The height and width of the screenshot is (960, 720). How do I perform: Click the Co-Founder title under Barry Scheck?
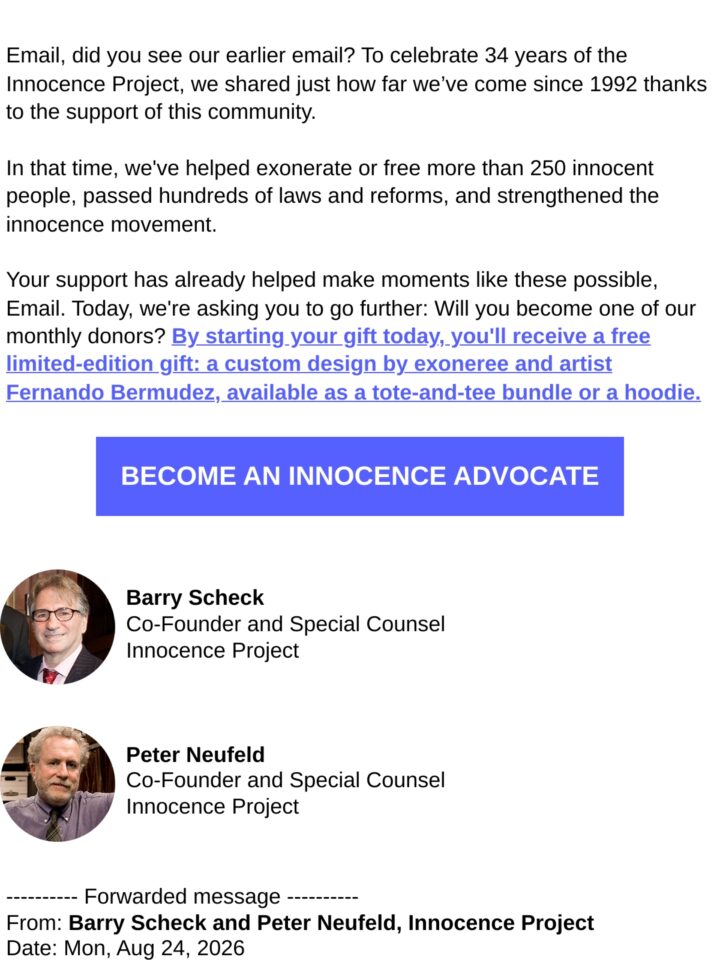point(285,624)
